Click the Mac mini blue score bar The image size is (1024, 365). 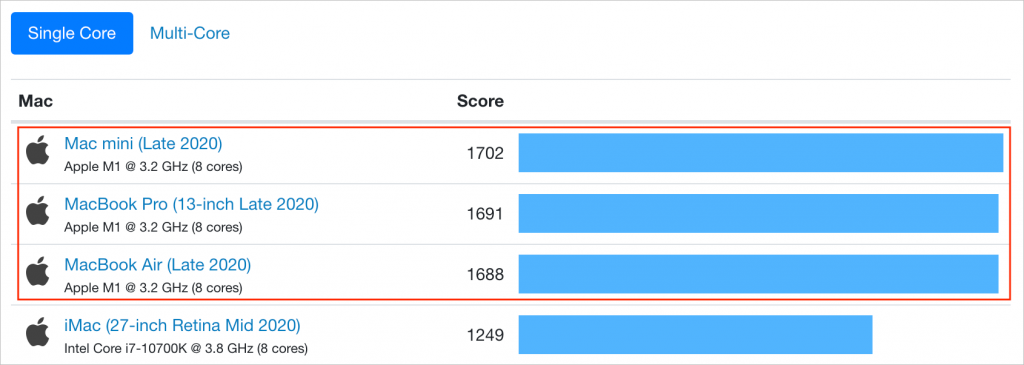pos(761,153)
